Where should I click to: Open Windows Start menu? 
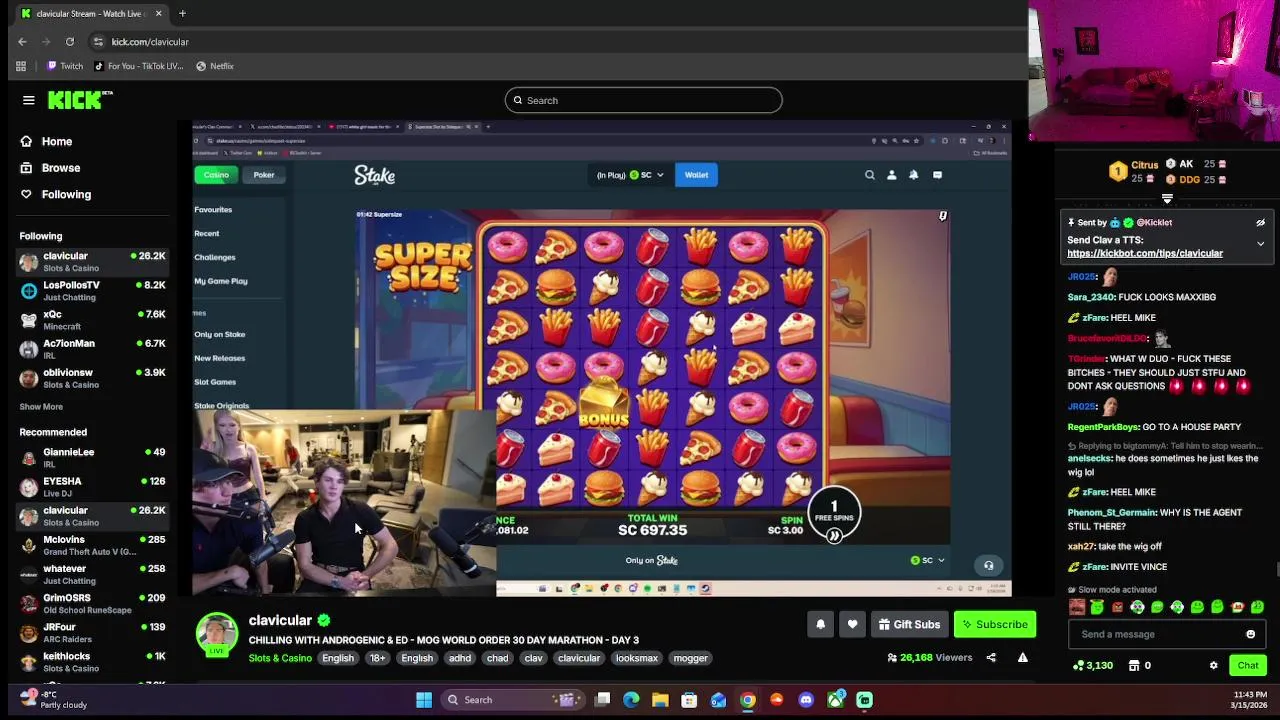(x=424, y=700)
